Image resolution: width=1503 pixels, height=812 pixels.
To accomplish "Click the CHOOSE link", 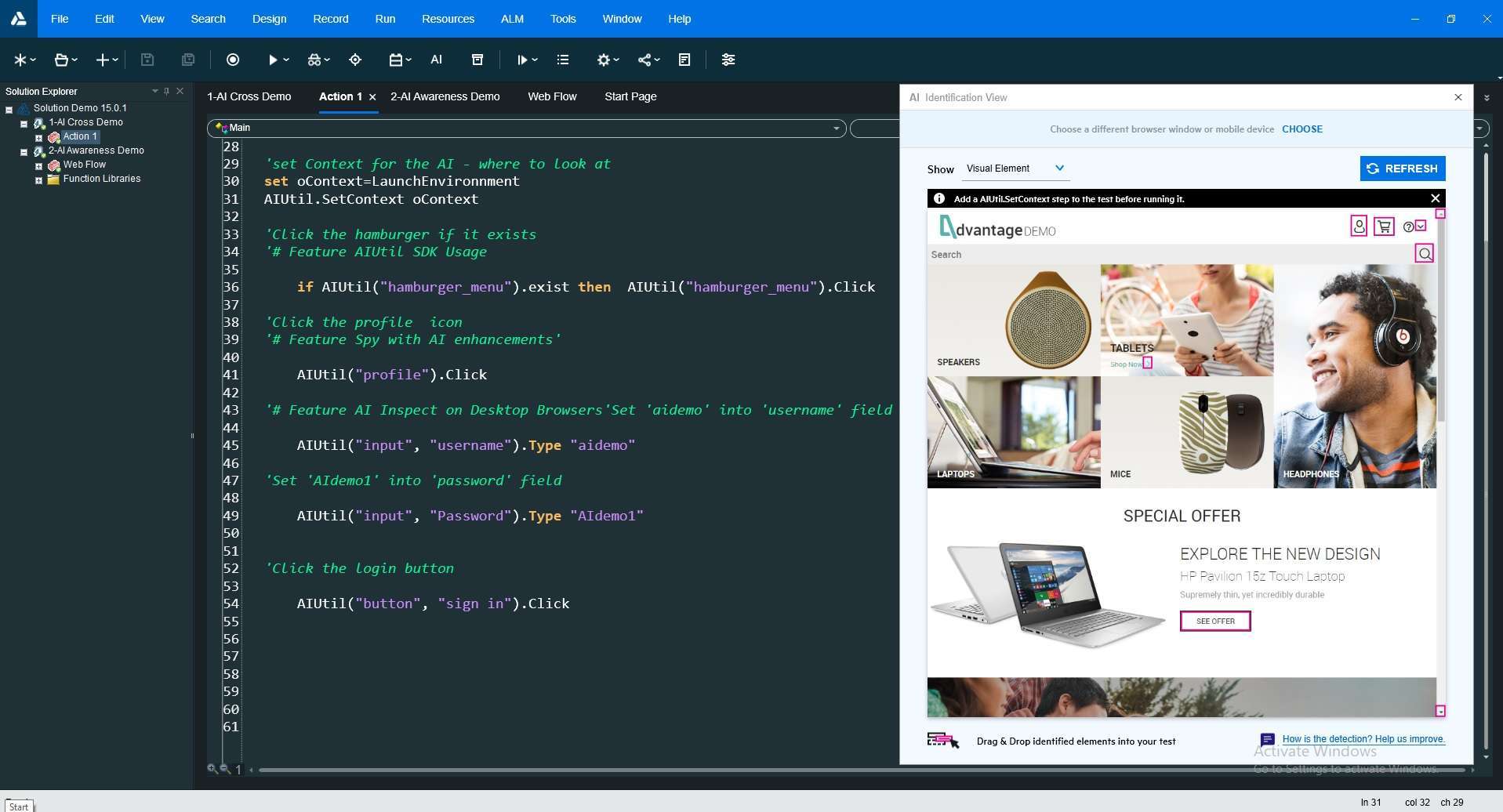I will [x=1302, y=129].
